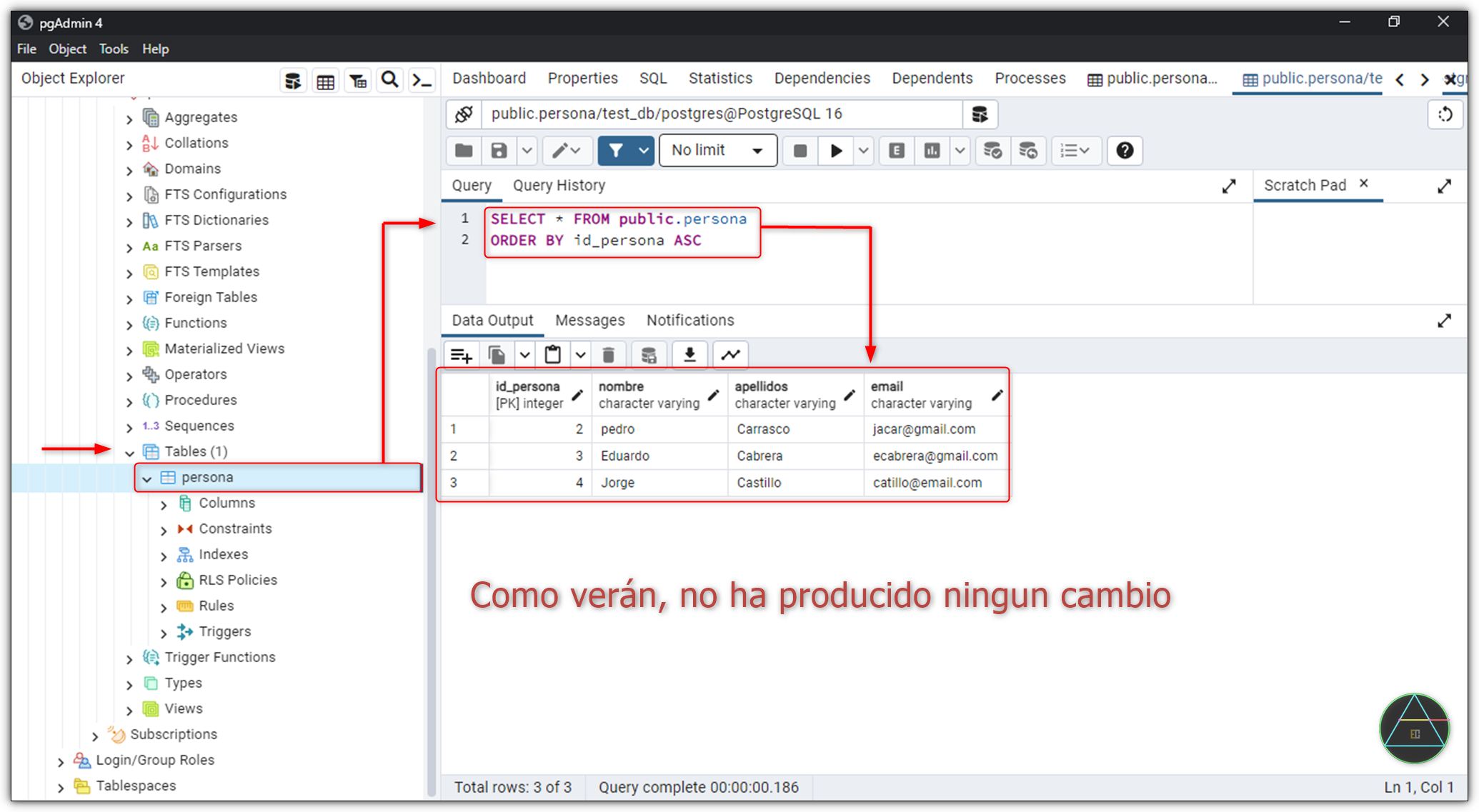
Task: Open the No limit row limit dropdown
Action: click(x=717, y=151)
